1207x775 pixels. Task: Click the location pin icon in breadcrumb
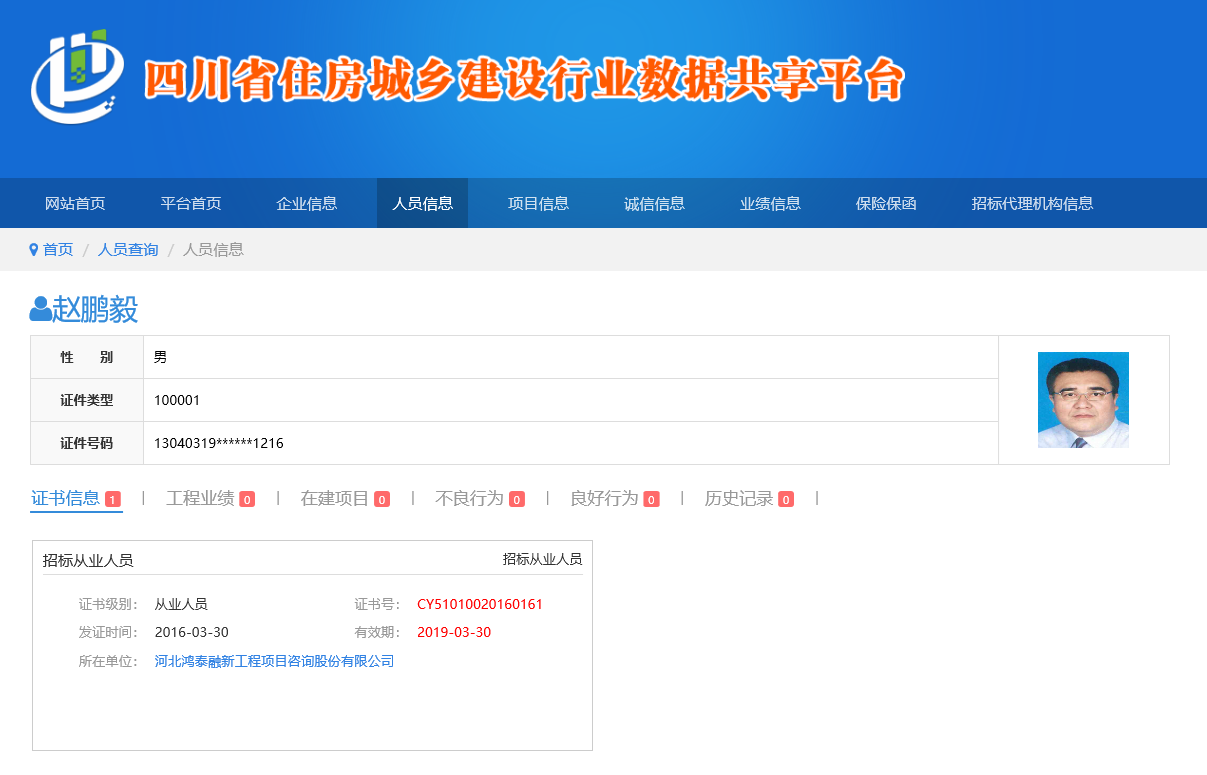(x=34, y=250)
